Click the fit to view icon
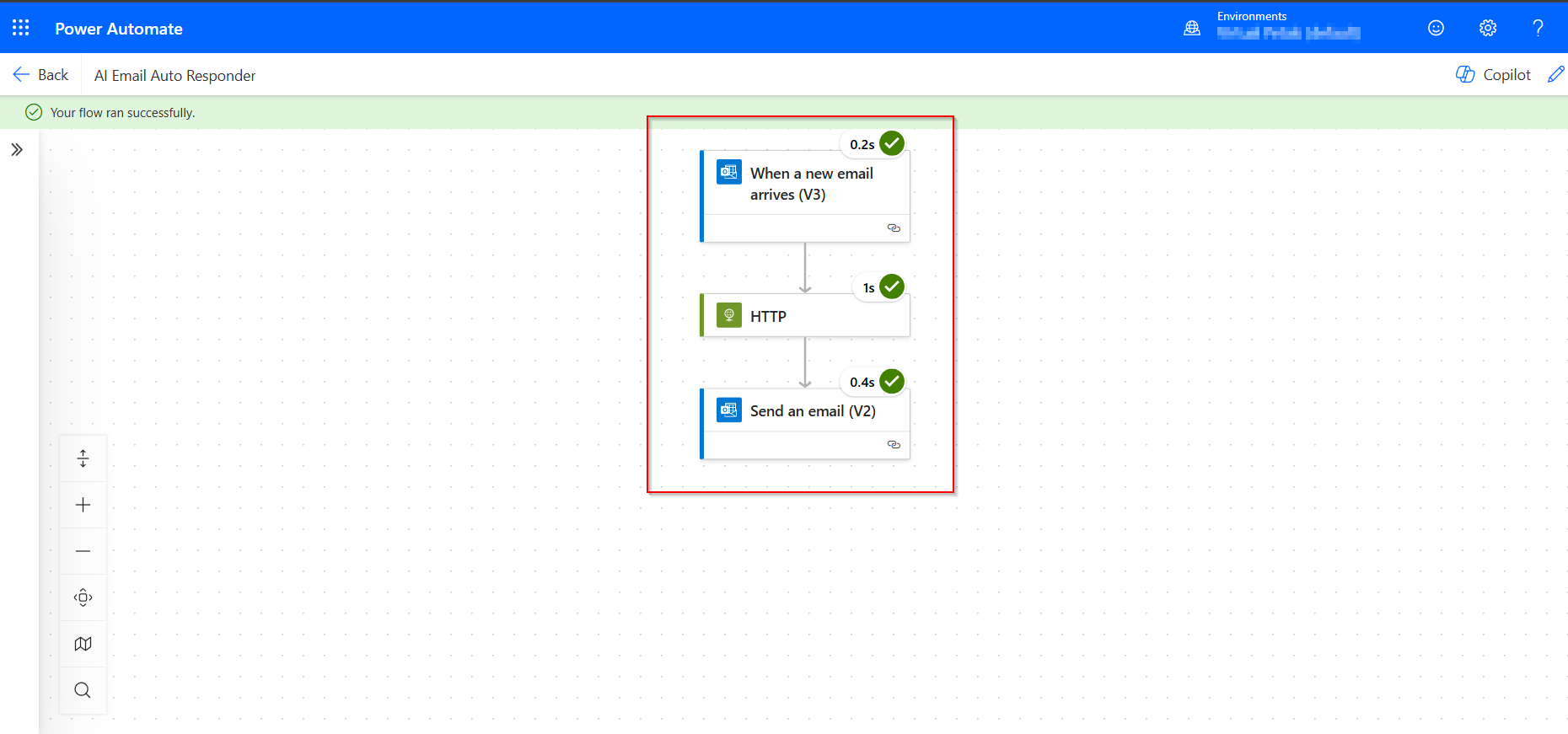The height and width of the screenshot is (734, 1568). coord(83,597)
